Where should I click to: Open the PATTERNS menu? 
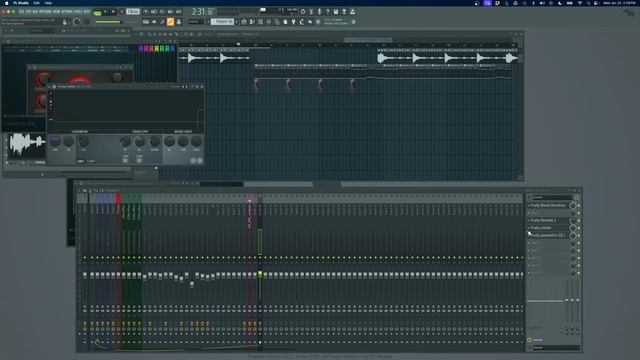[46, 12]
